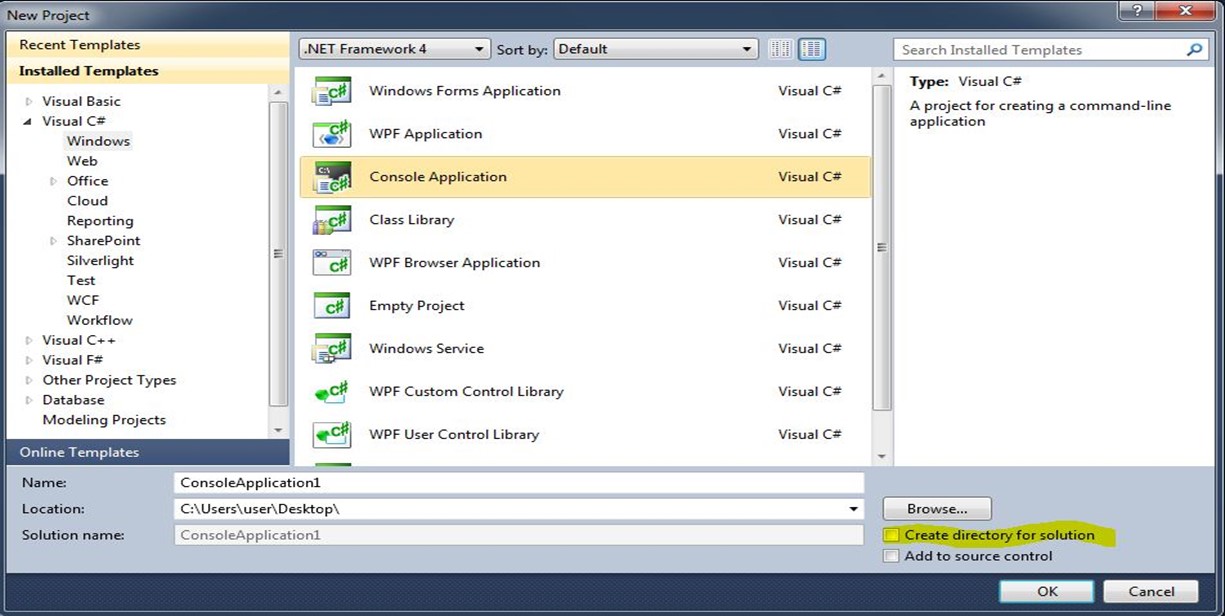Viewport: 1225px width, 616px height.
Task: Select the 'Windows Service' template name
Action: (x=427, y=349)
